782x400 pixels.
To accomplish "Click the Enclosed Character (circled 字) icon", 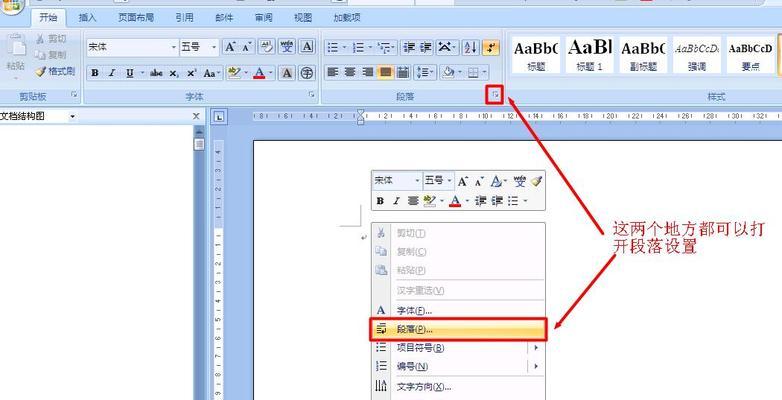I will (307, 73).
